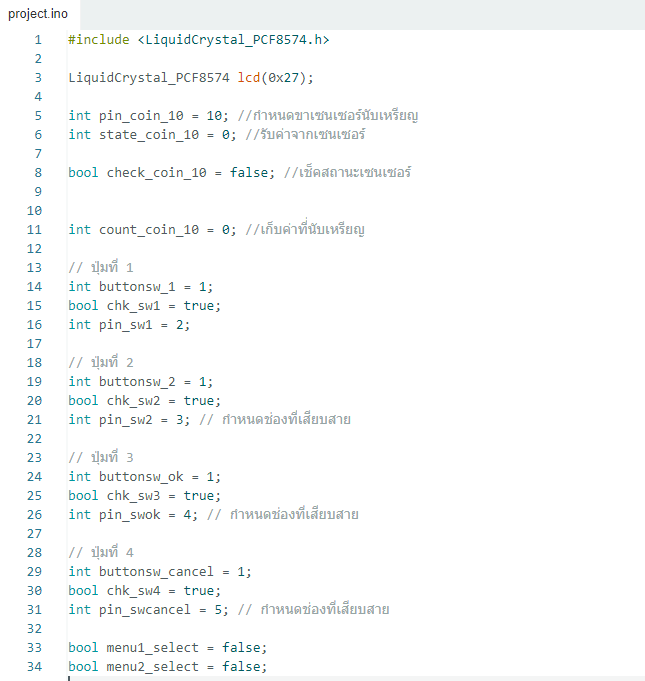Click line number 1 in gutter
645x681 pixels.
pos(38,40)
